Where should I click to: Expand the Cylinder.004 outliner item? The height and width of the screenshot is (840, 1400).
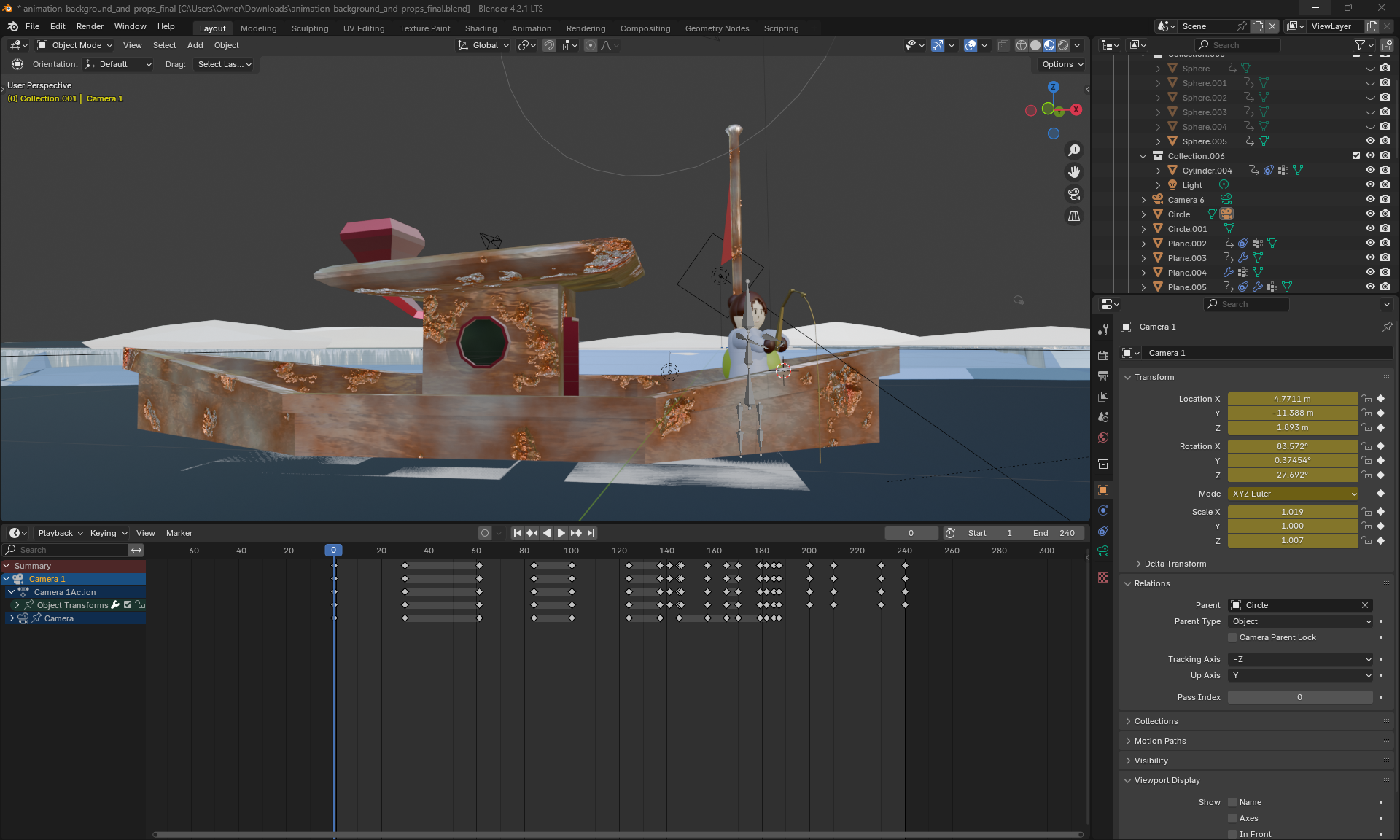tap(1157, 170)
